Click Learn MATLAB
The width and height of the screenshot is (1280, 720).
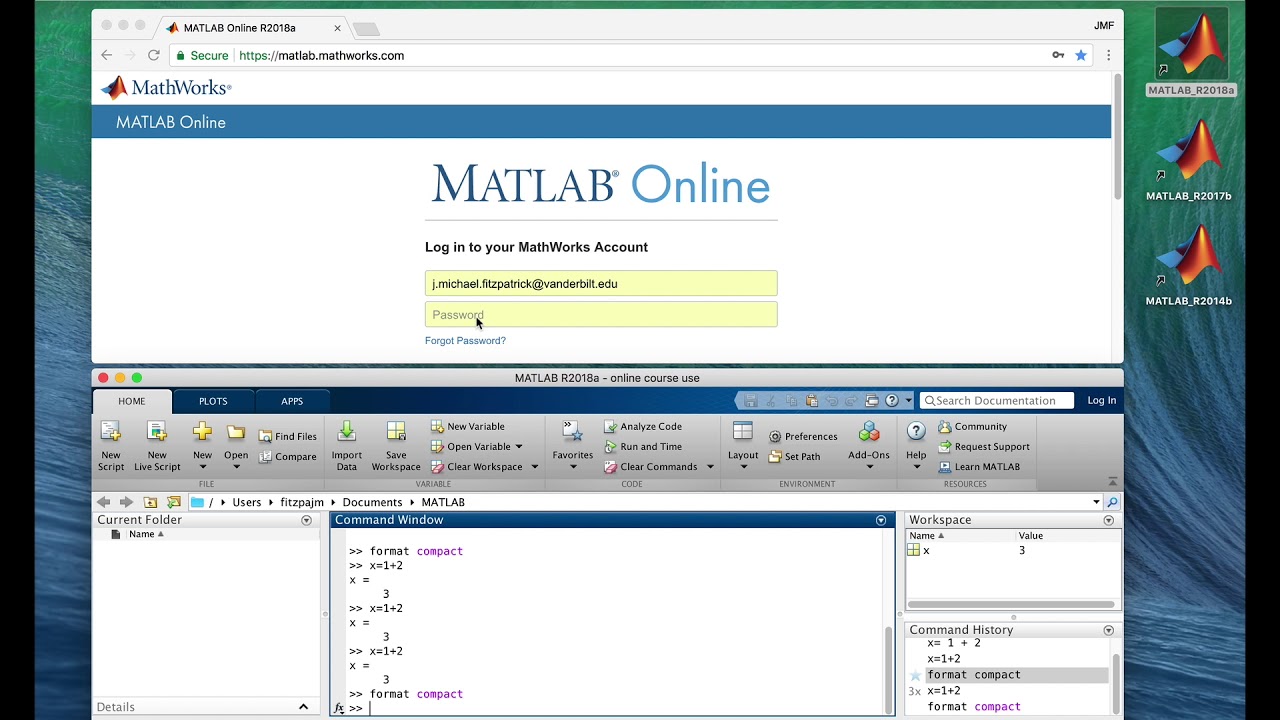point(979,466)
